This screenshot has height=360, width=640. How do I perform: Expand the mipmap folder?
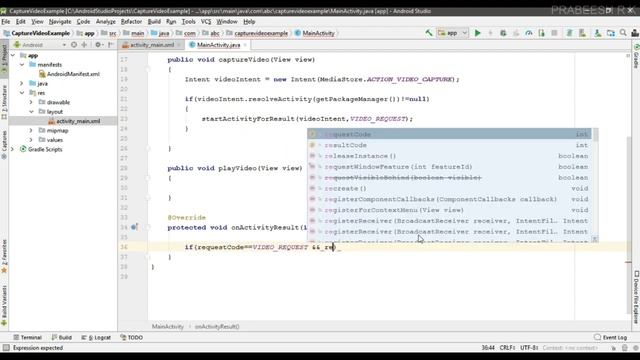(x=31, y=130)
